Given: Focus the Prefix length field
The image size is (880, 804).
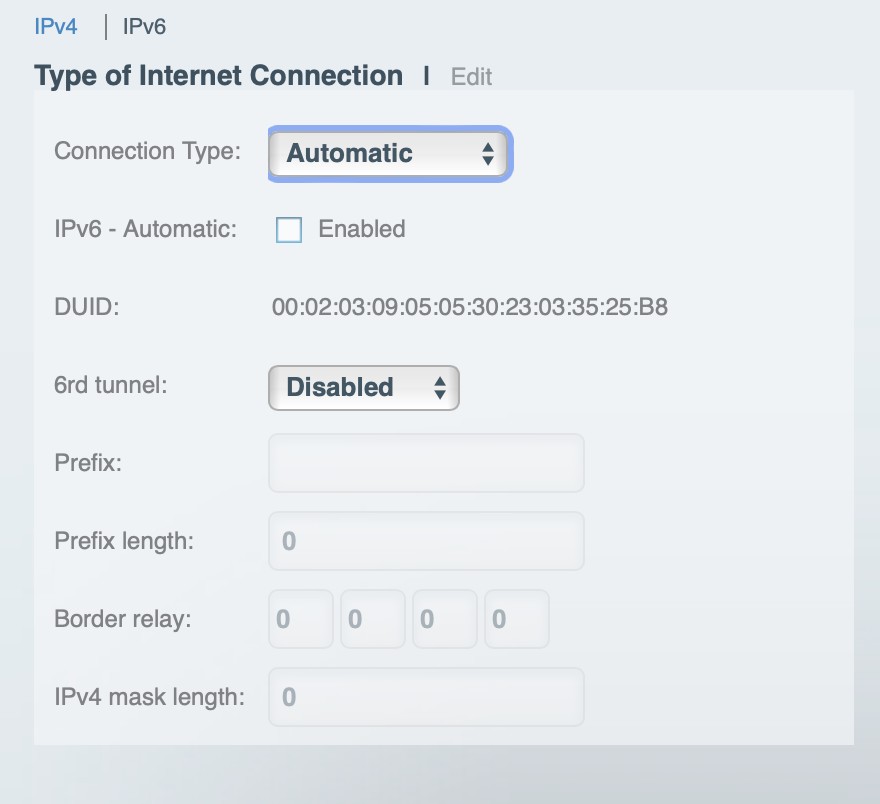Looking at the screenshot, I should (x=426, y=541).
